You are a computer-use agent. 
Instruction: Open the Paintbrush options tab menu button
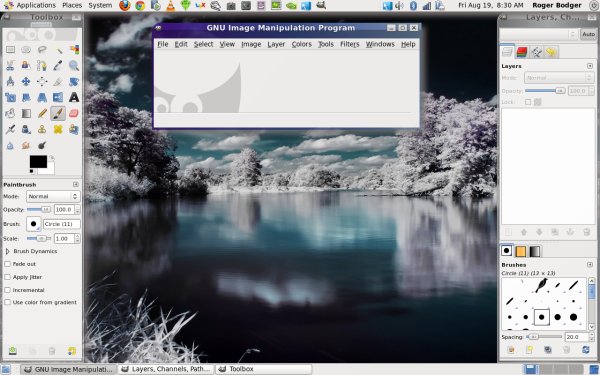click(x=76, y=184)
